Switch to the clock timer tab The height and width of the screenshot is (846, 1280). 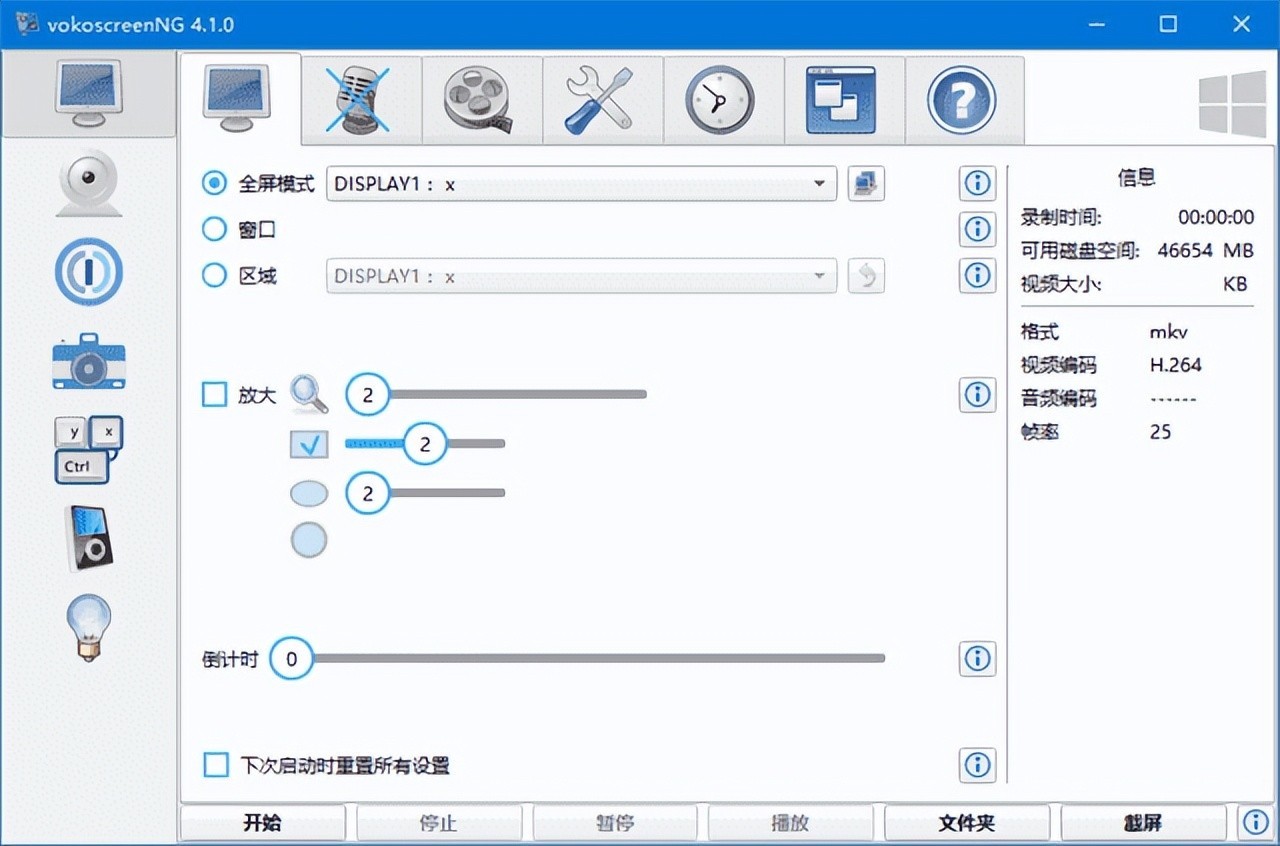click(x=723, y=99)
